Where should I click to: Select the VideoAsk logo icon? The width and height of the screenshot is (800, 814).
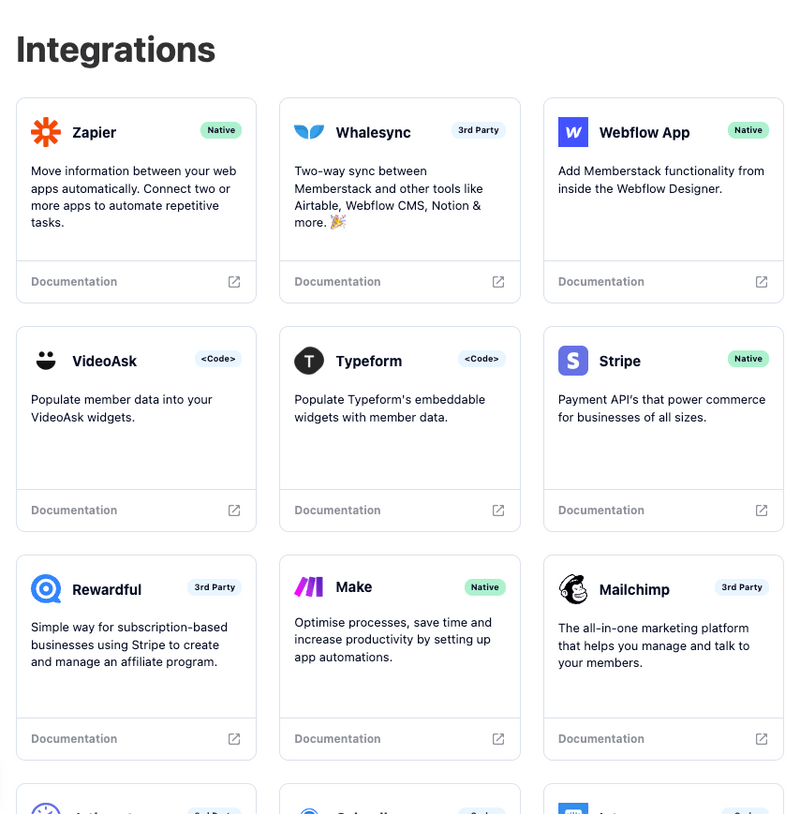point(46,360)
